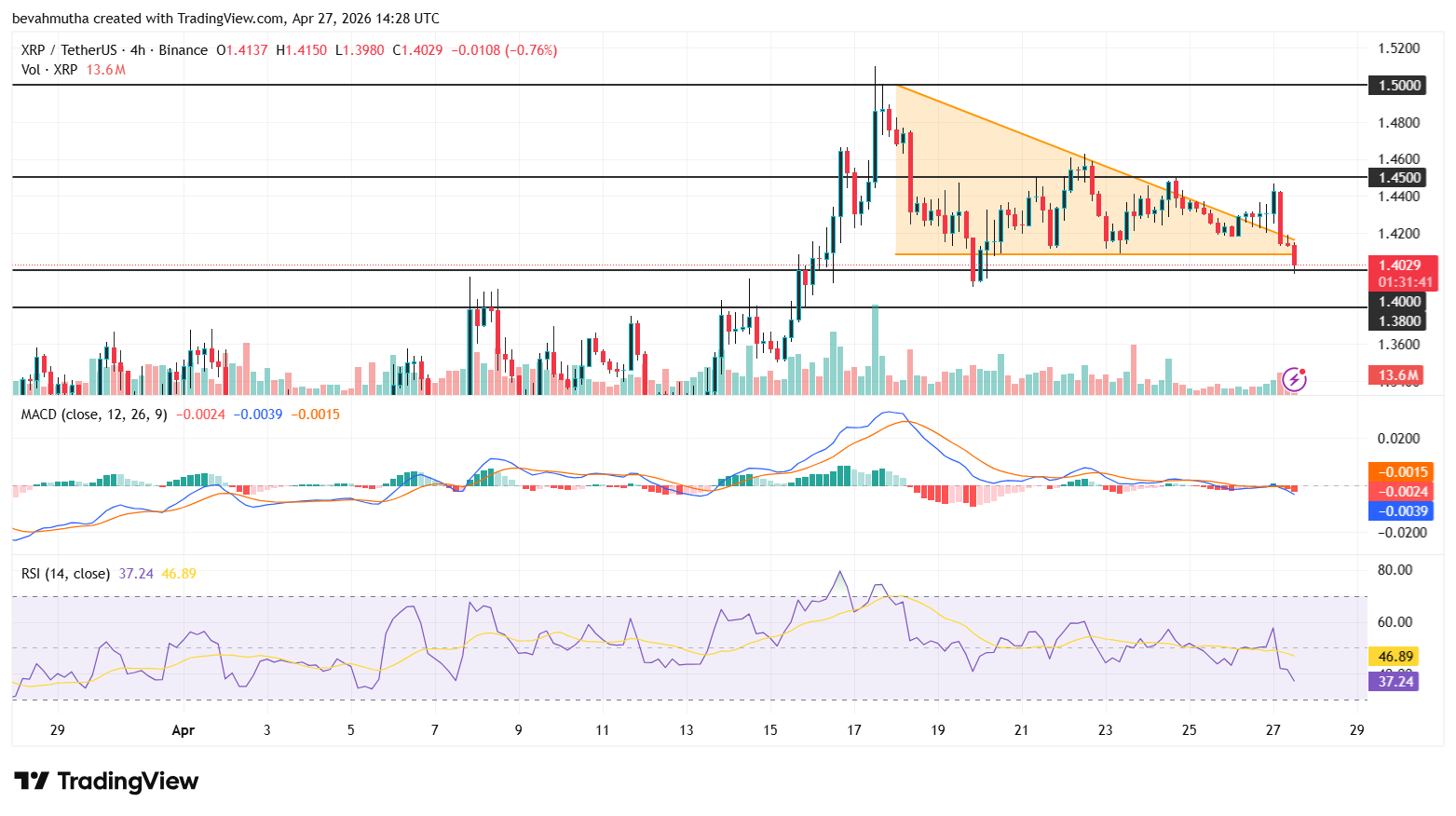This screenshot has width=1456, height=816.
Task: Select the latest red candlestick on the chart
Action: (1294, 253)
